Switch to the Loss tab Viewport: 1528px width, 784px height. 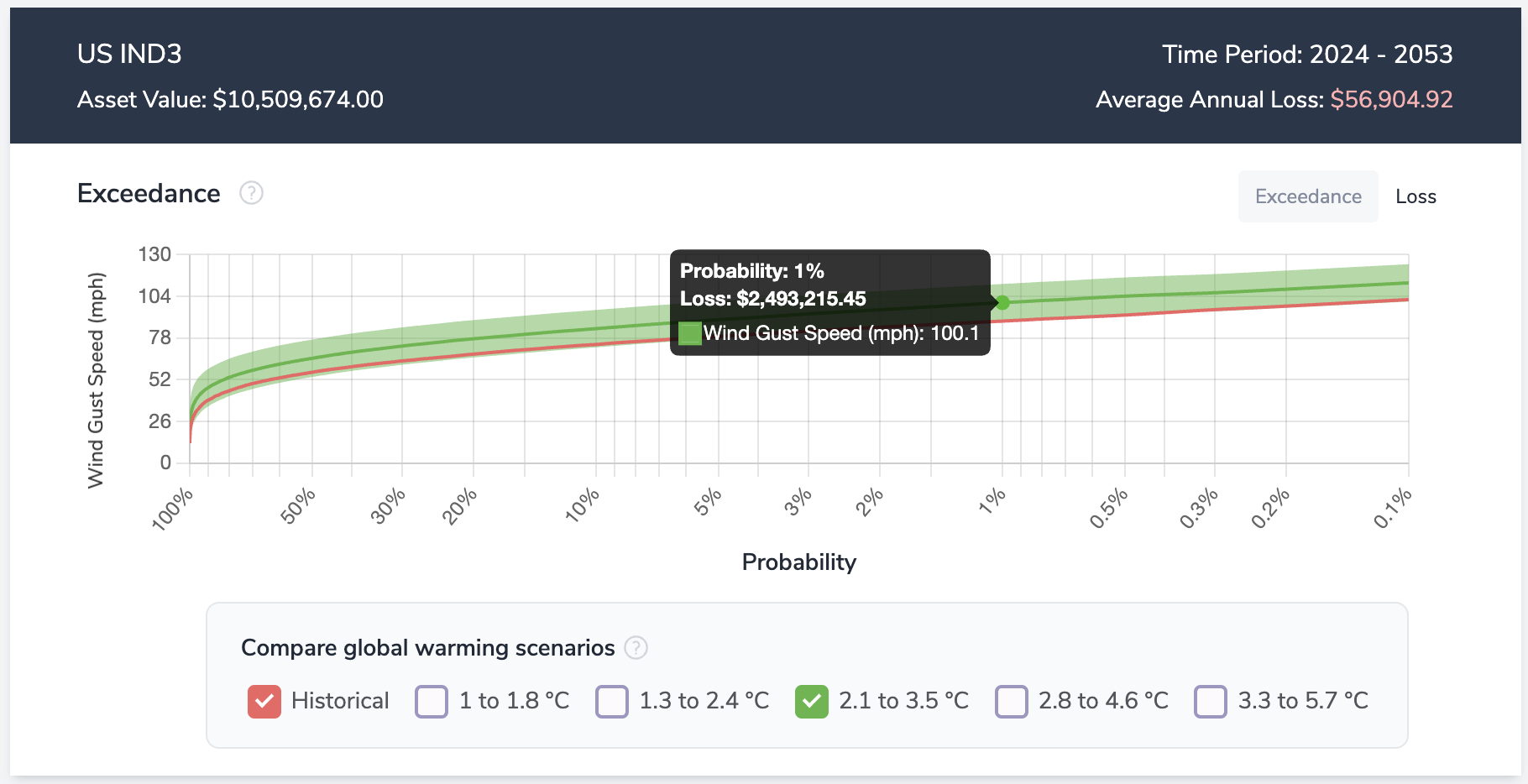click(1415, 196)
